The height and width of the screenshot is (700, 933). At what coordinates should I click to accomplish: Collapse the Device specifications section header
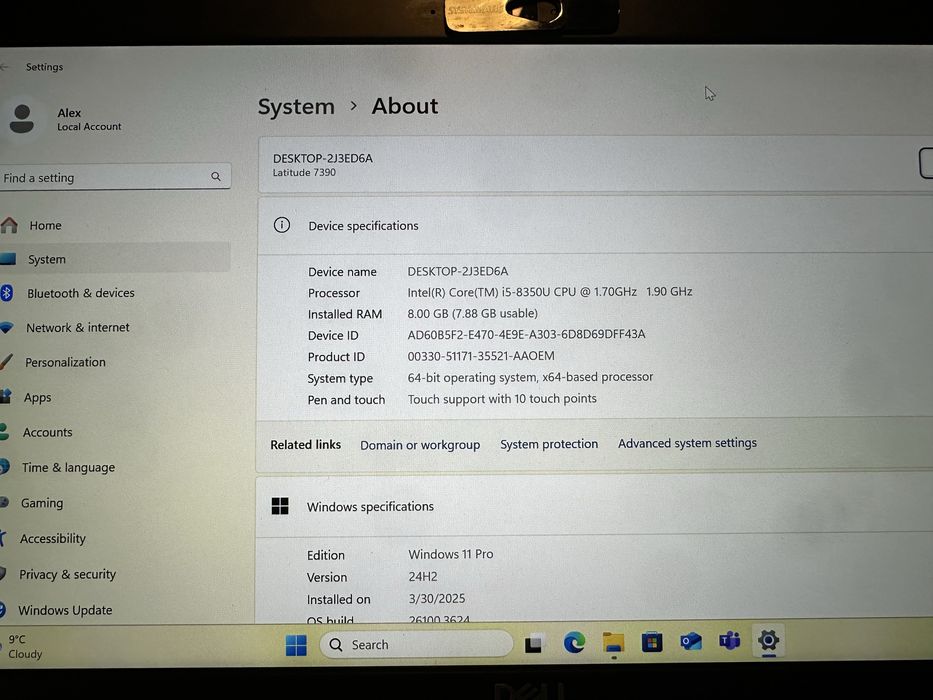pyautogui.click(x=595, y=226)
